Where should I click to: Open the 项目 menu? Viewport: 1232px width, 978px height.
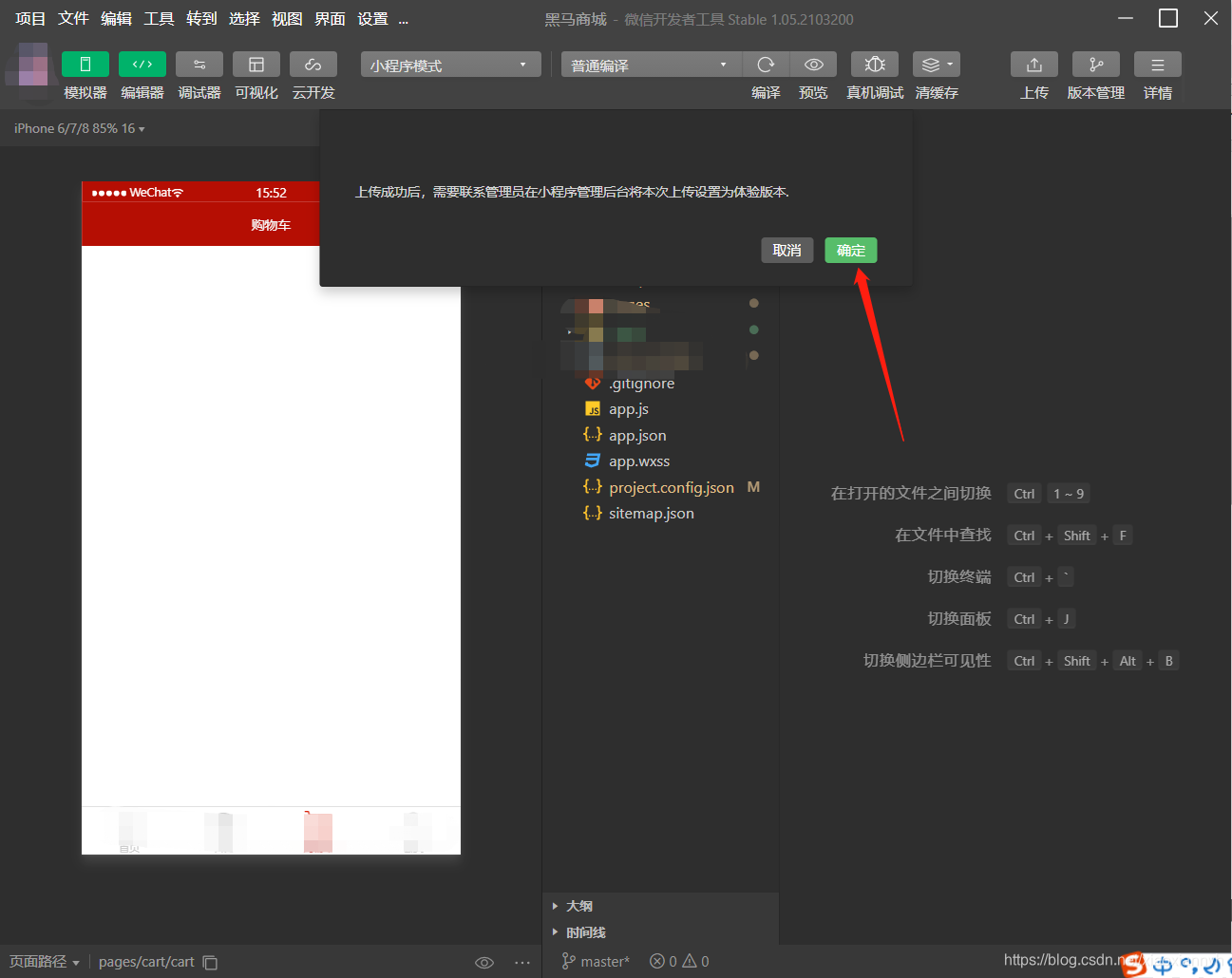coord(30,19)
